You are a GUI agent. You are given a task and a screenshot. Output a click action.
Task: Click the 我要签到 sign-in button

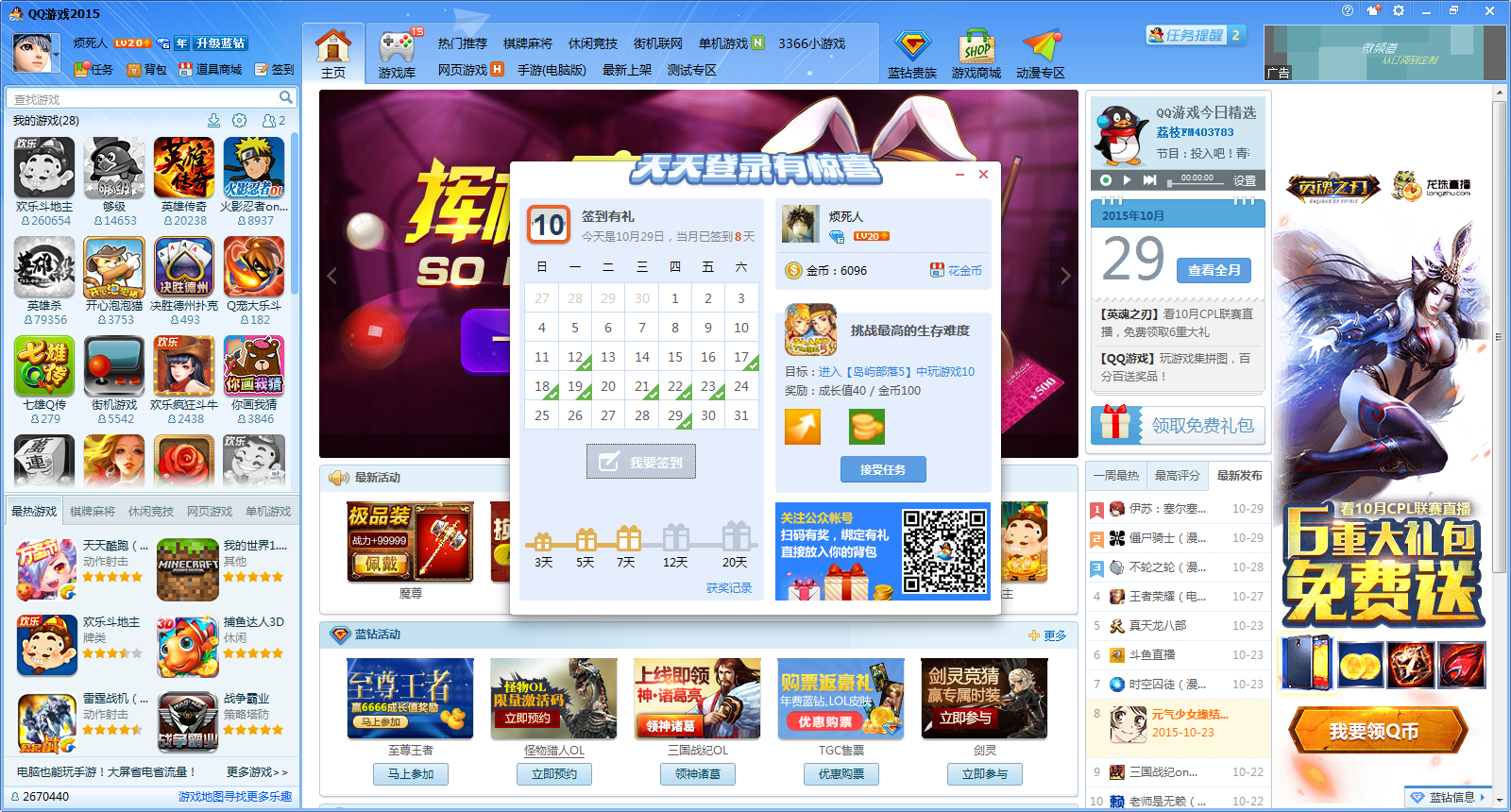641,462
